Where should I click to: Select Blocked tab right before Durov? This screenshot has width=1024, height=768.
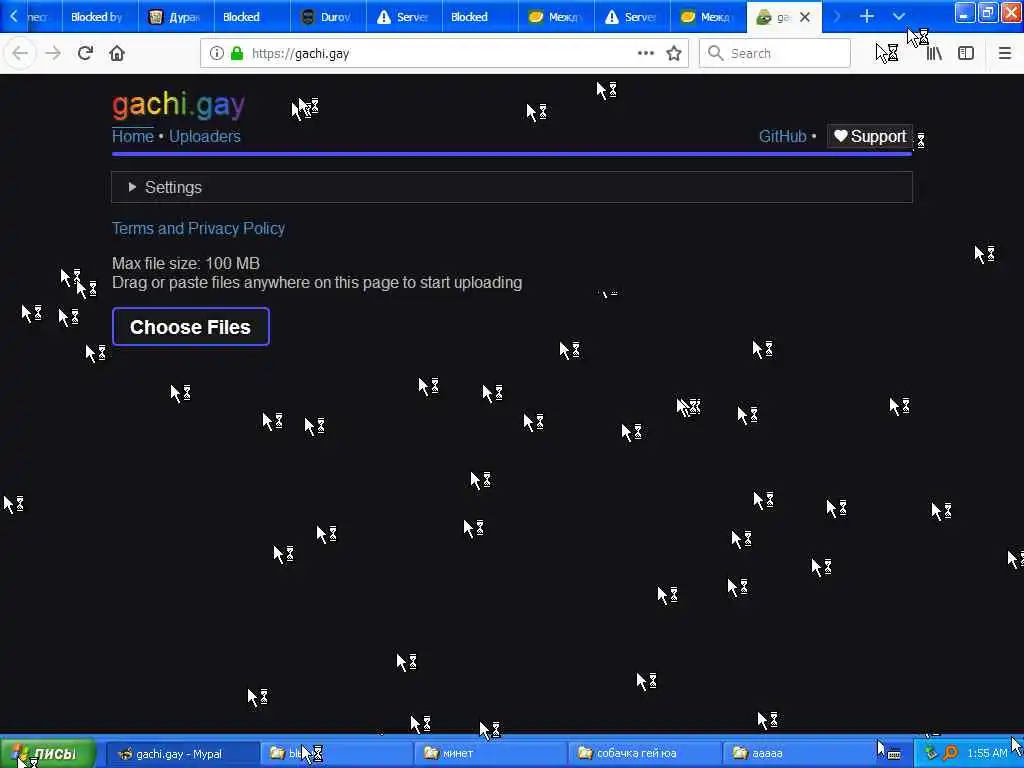[252, 17]
